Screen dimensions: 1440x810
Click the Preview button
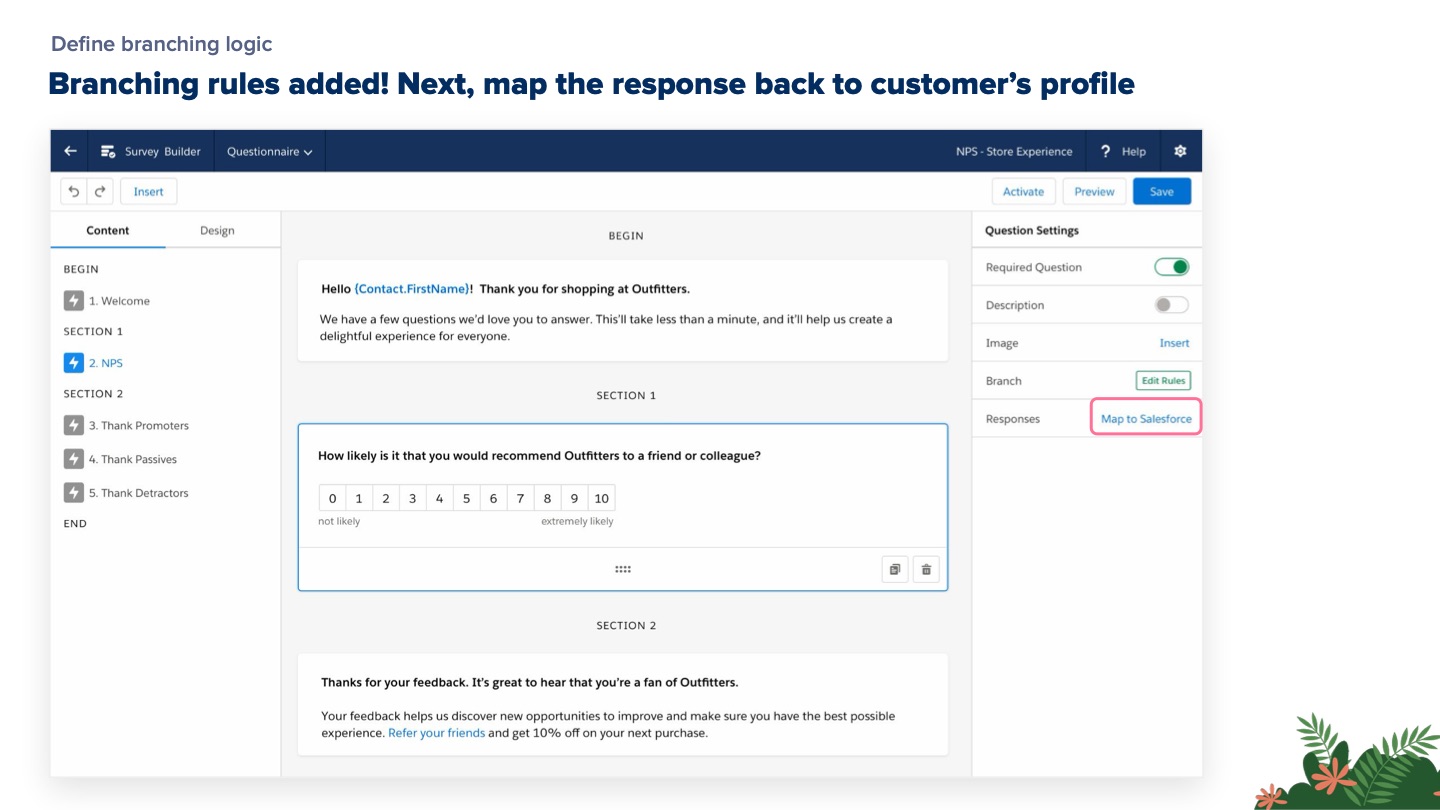point(1094,192)
